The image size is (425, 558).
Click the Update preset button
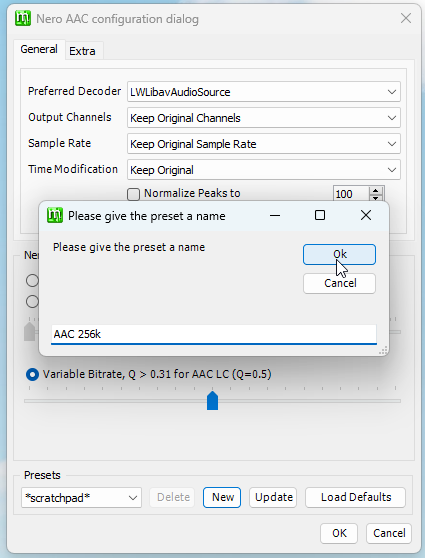click(x=273, y=497)
